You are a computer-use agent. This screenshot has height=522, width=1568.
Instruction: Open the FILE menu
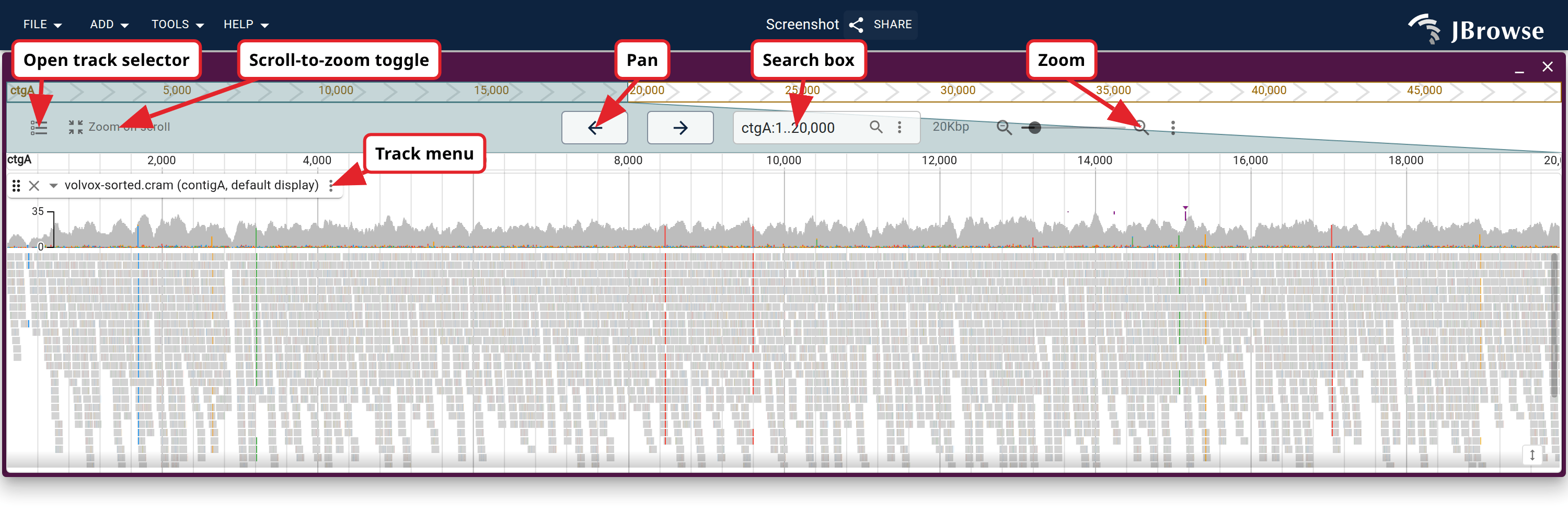coord(42,25)
